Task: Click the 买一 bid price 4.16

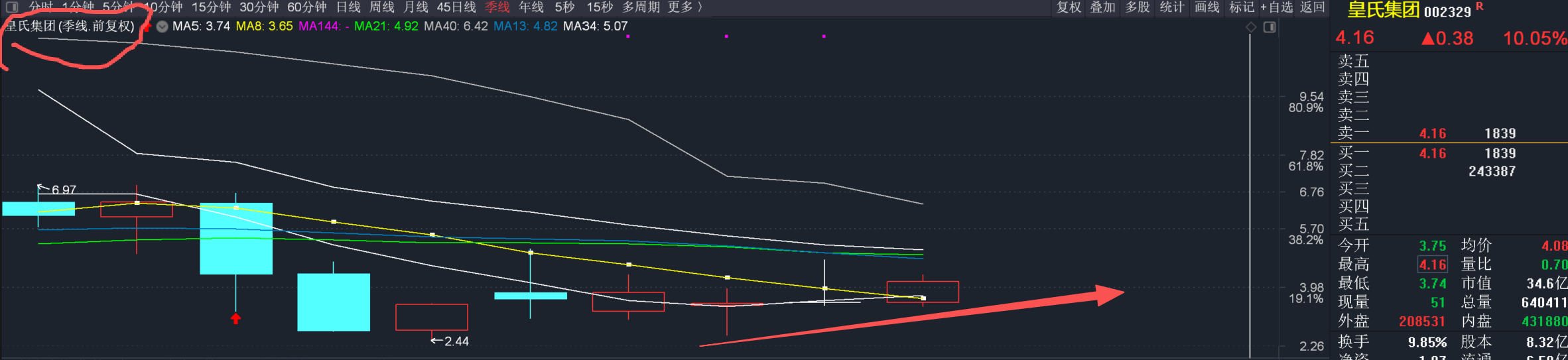Action: click(x=1432, y=154)
